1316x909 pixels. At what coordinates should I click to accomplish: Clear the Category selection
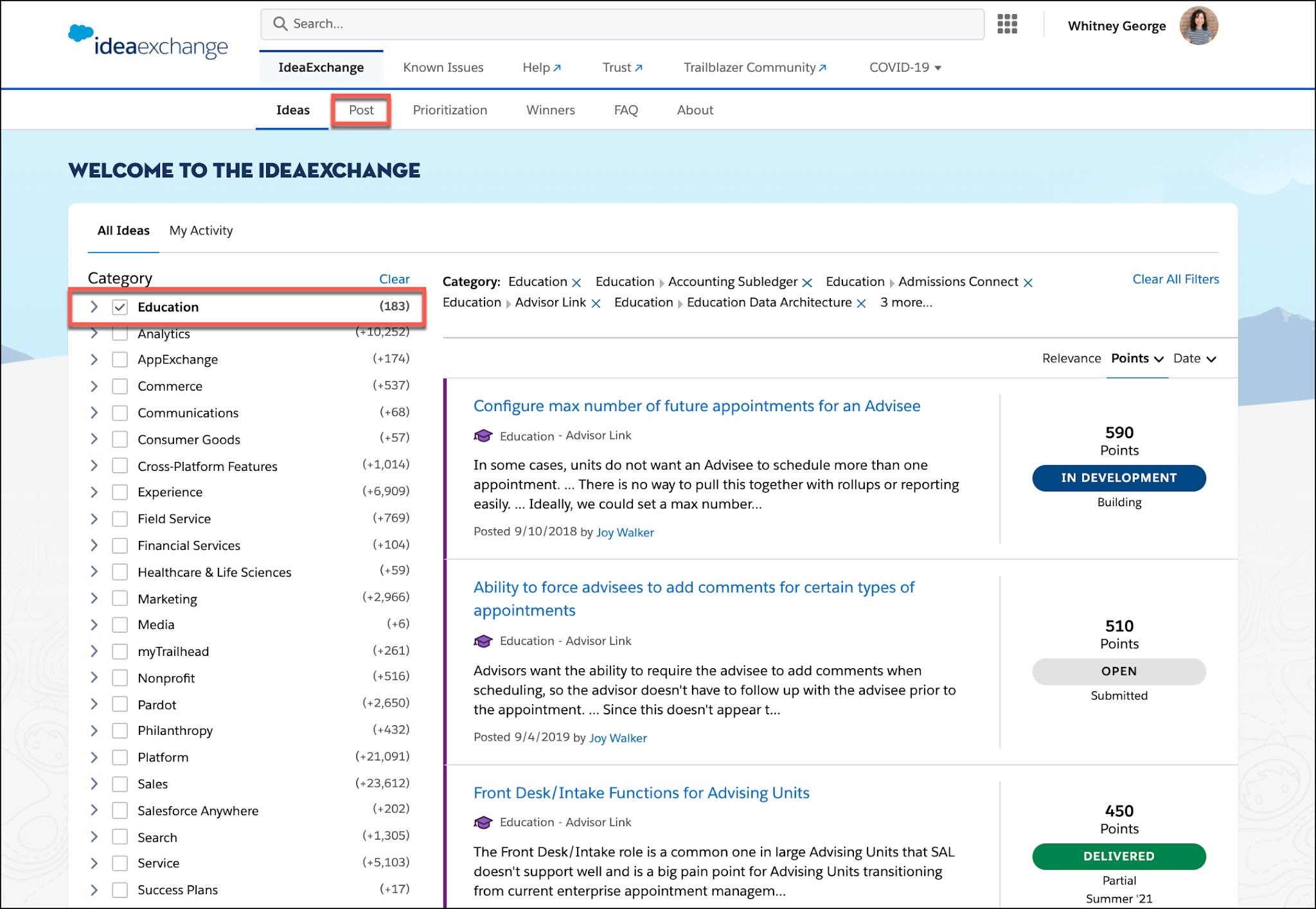[394, 279]
